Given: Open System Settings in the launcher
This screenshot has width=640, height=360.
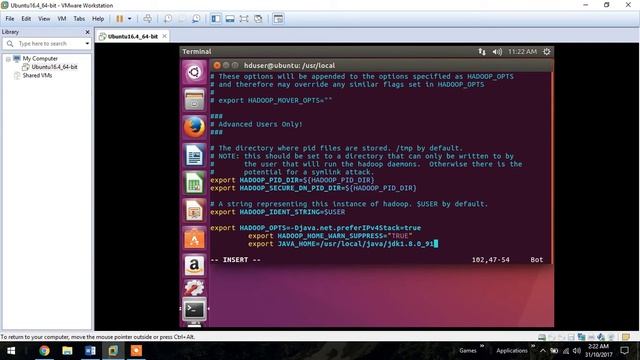Looking at the screenshot, I should click(x=194, y=288).
